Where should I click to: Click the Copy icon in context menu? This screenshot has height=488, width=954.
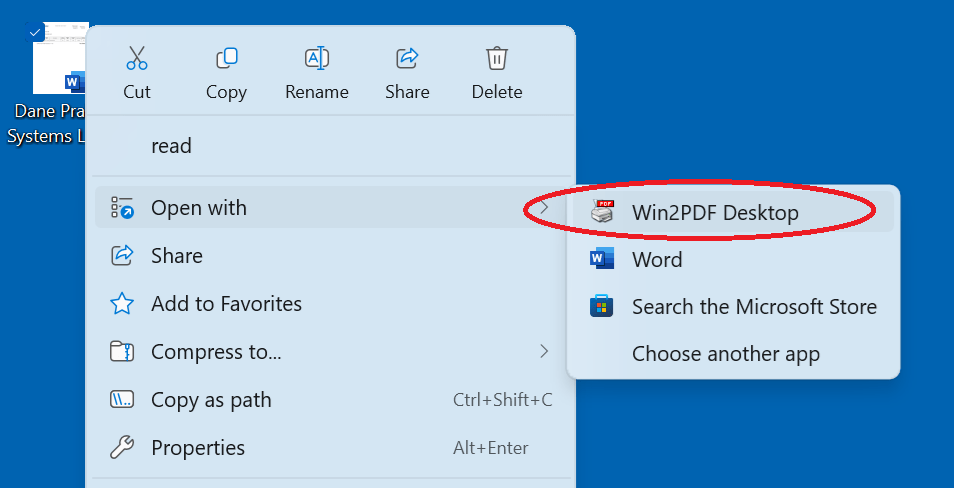click(226, 59)
